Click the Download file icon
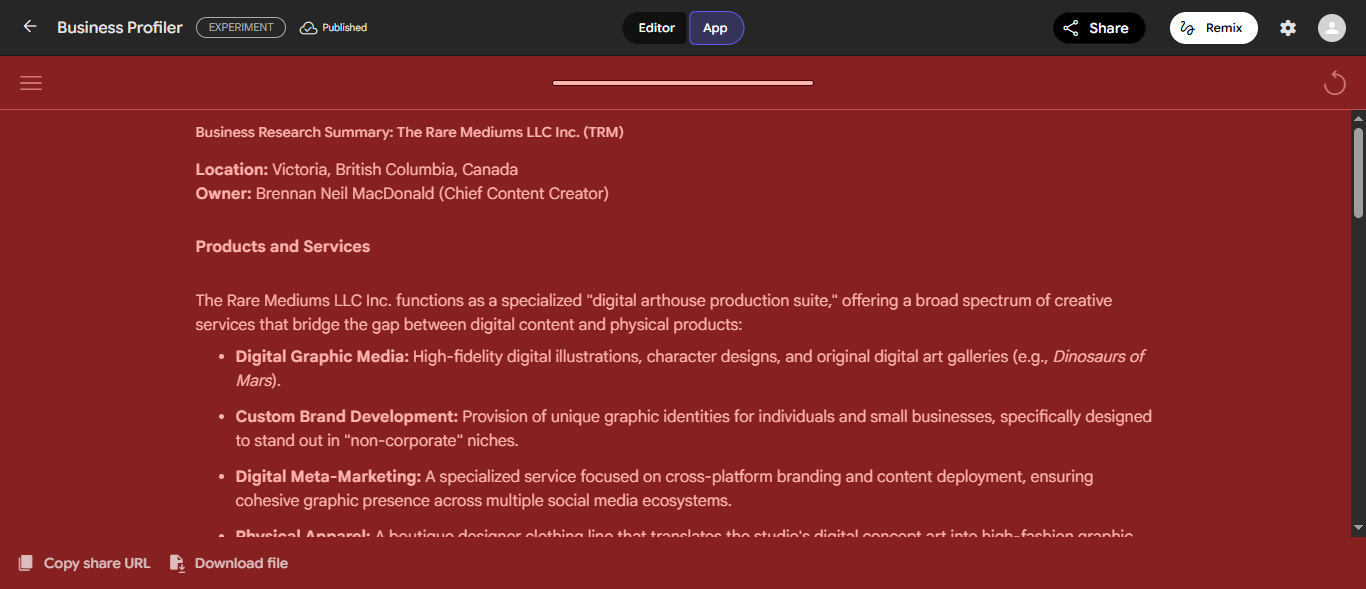Screen dimensions: 1366x589 (177, 563)
